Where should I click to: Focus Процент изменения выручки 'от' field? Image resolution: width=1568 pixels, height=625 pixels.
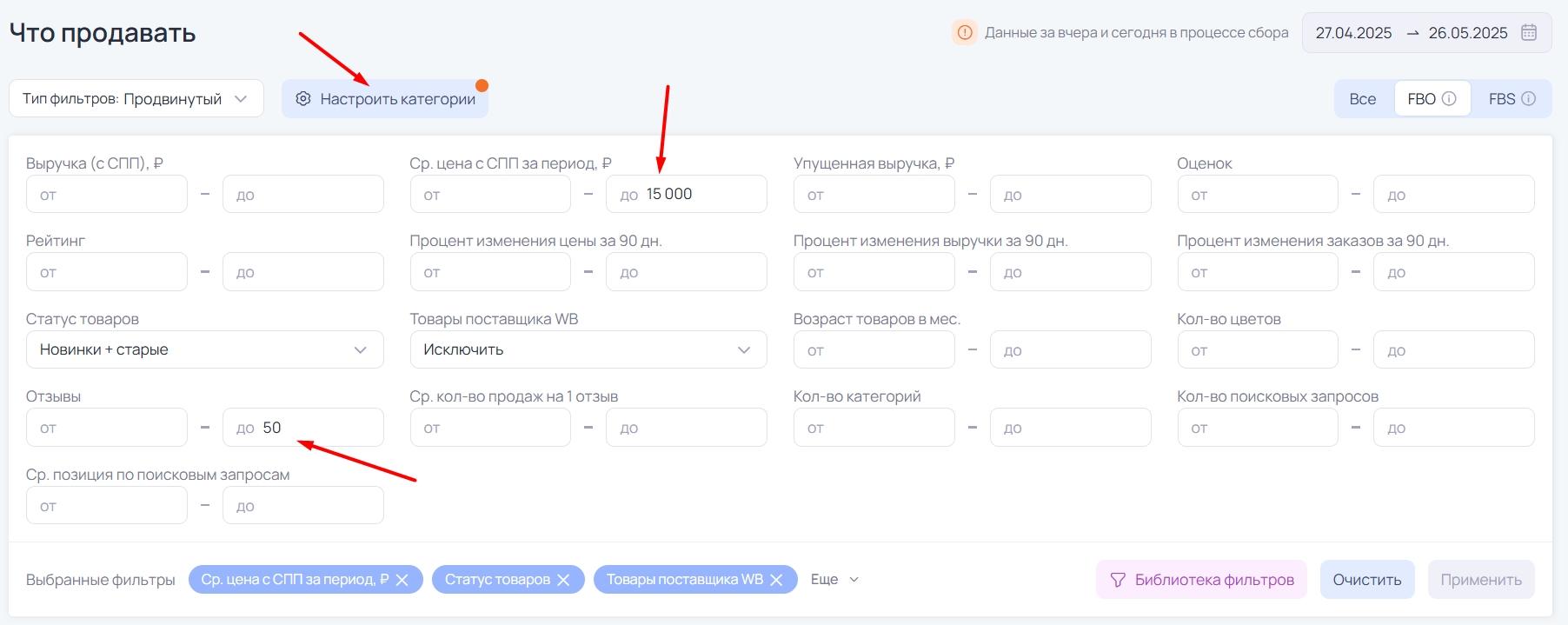pos(874,272)
